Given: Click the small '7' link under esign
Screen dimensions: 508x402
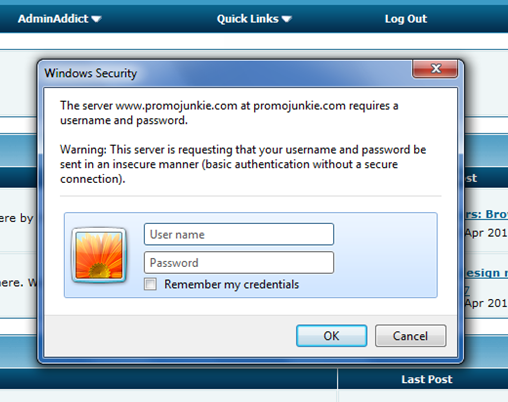Looking at the screenshot, I should 467,290.
